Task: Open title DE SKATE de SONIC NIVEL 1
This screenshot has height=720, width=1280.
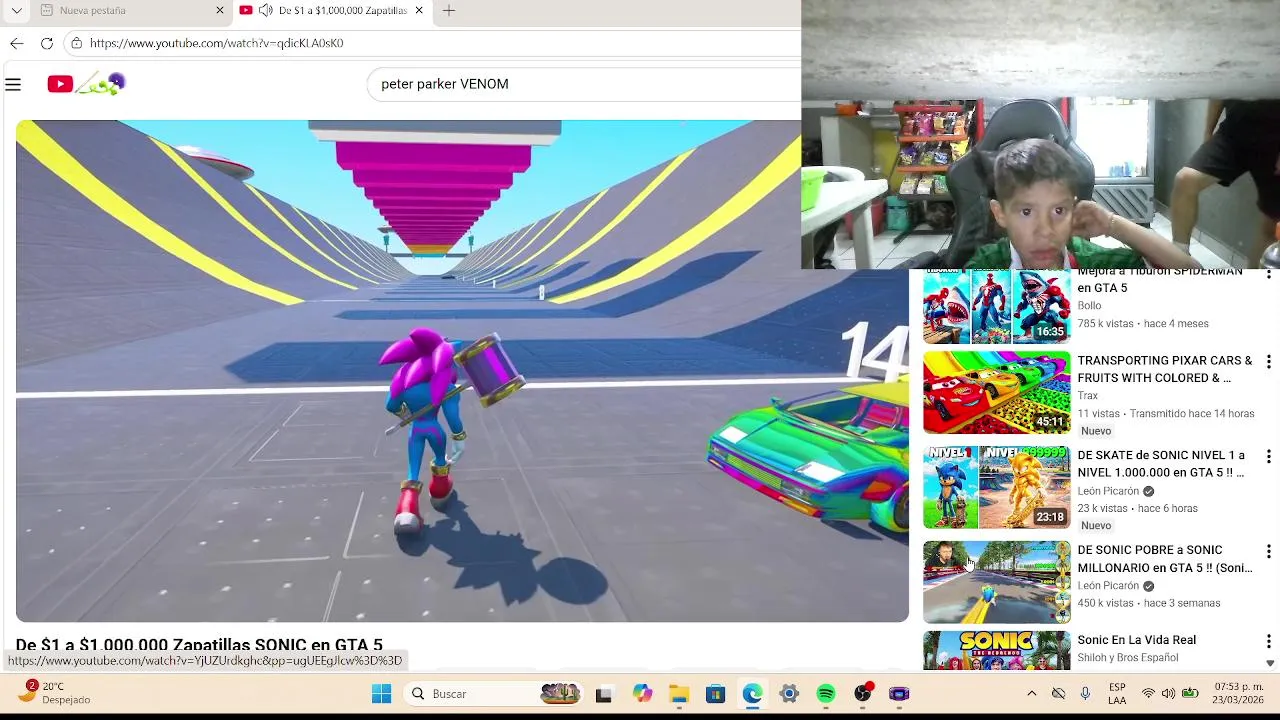Action: [1161, 464]
